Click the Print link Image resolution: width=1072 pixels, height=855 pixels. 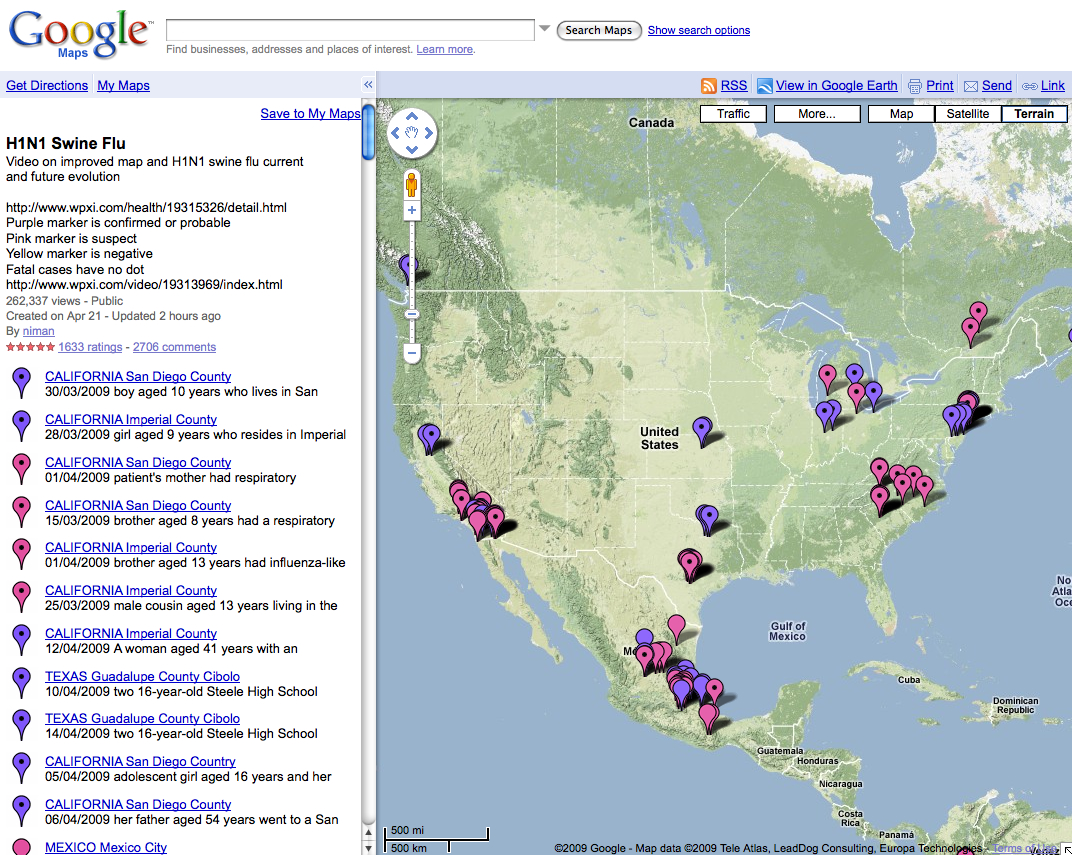coord(939,85)
